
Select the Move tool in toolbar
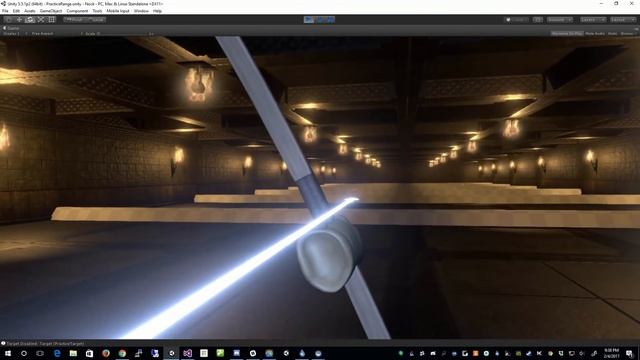[x=19, y=20]
